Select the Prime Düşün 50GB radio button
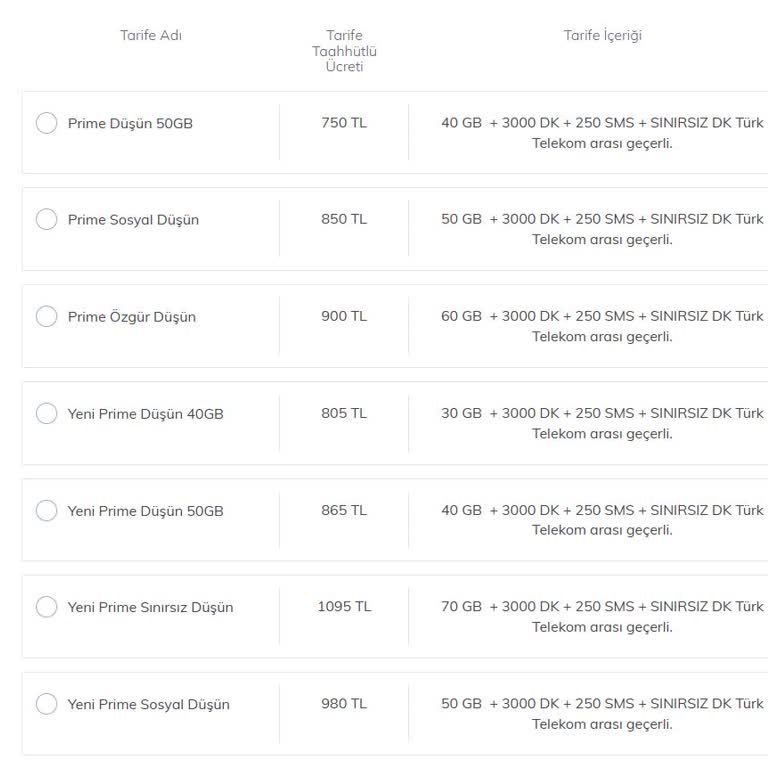The image size is (768, 768). pos(46,123)
